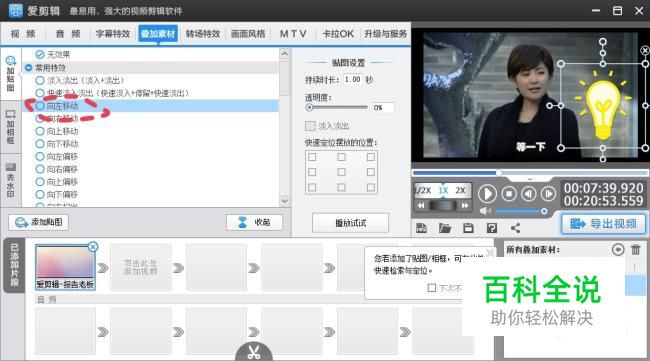Click the 双击此处添加视频 placeholder

tap(141, 267)
